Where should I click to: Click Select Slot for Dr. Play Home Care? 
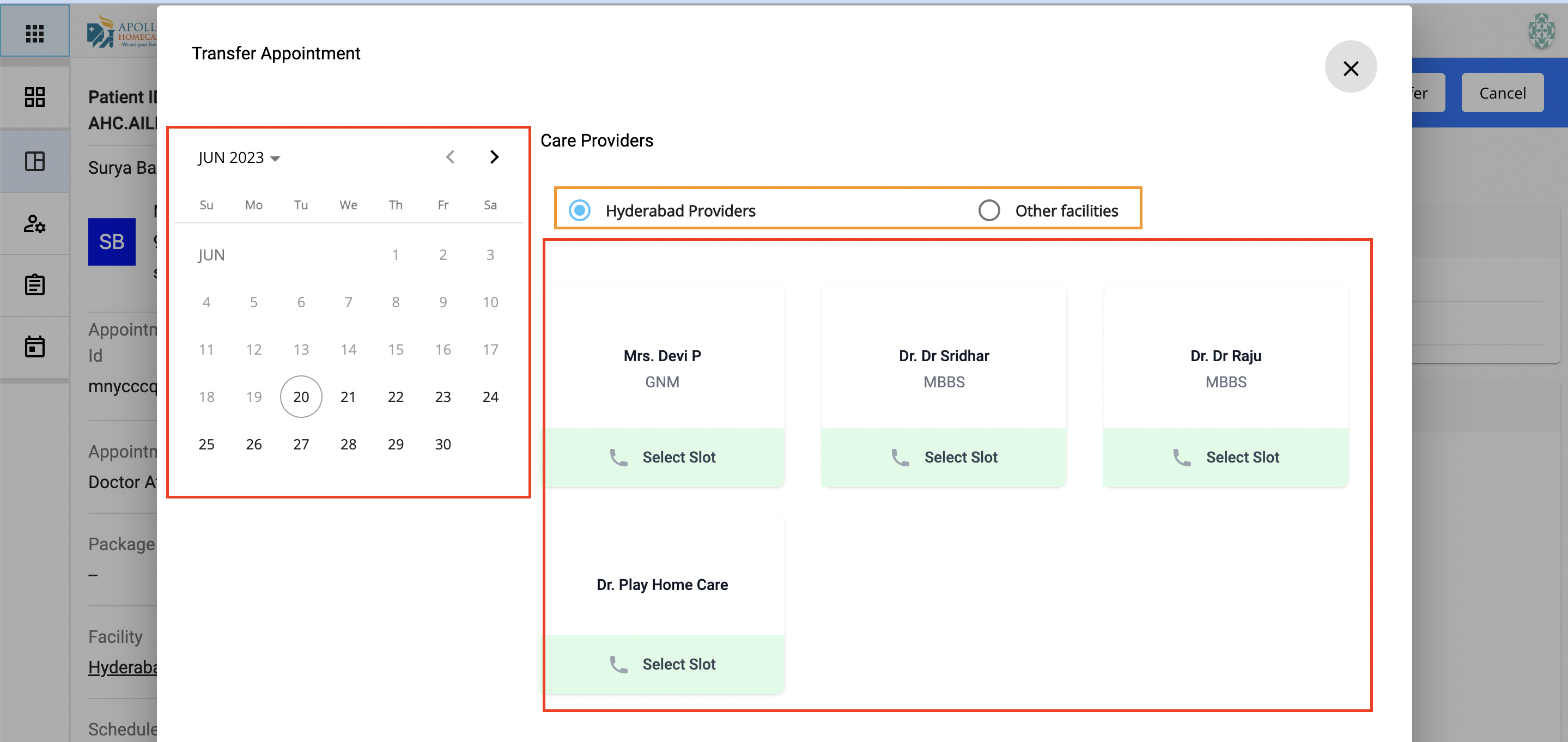coord(678,664)
